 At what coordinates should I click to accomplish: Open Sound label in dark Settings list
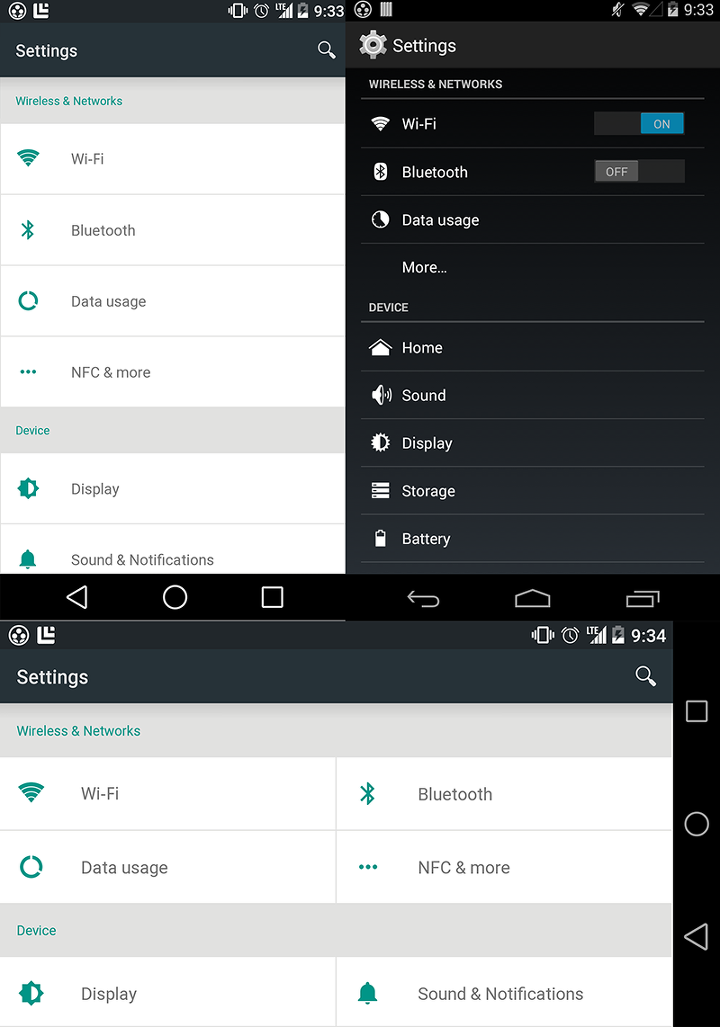click(x=424, y=396)
